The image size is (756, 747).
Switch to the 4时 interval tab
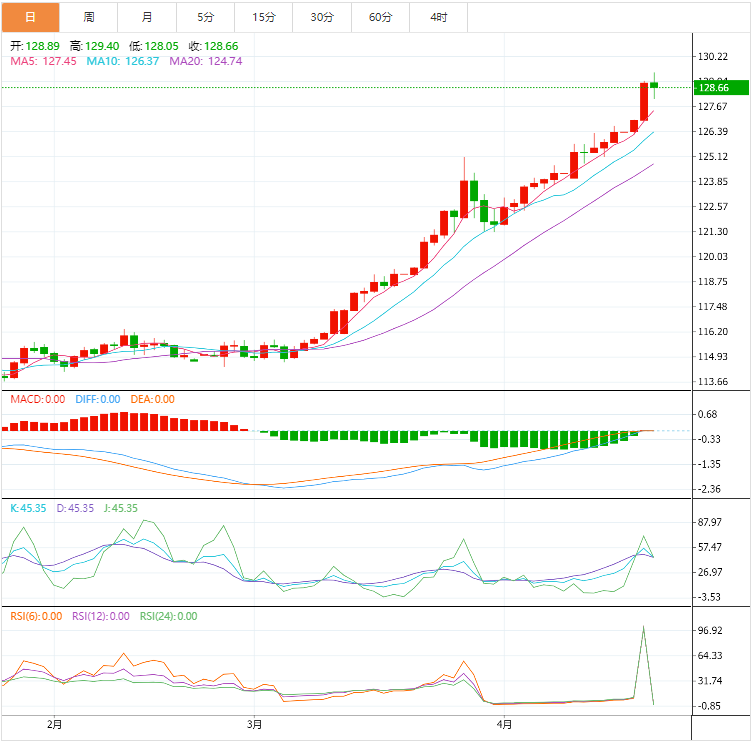(439, 17)
